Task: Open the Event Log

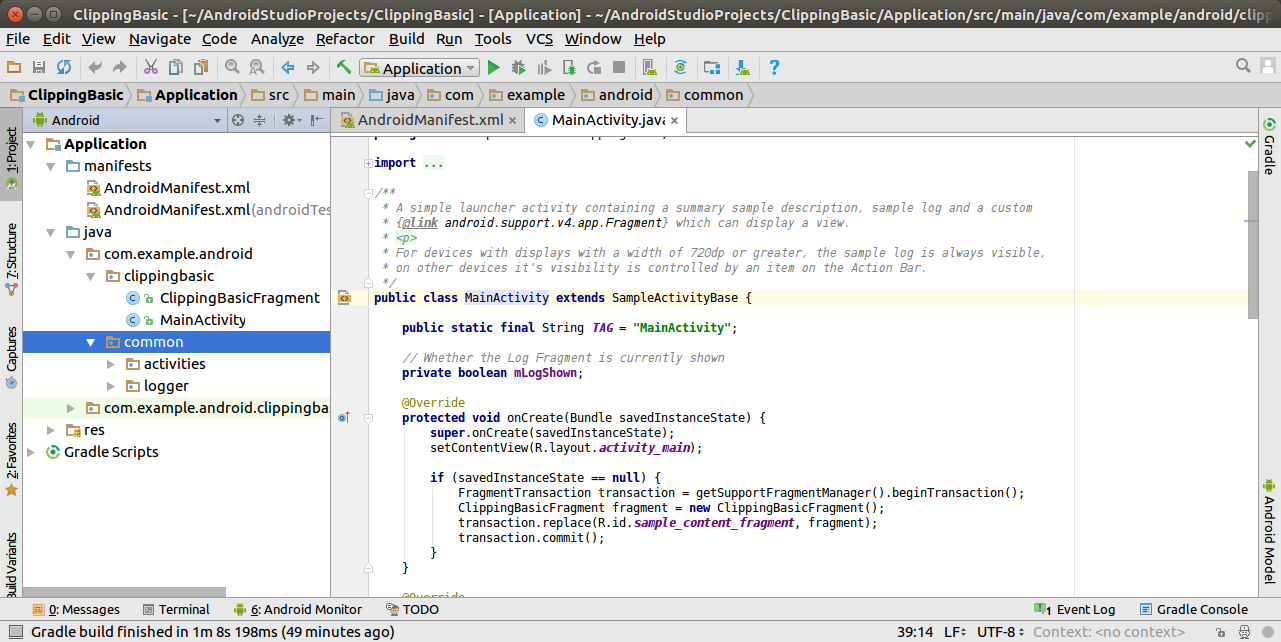Action: click(1075, 609)
